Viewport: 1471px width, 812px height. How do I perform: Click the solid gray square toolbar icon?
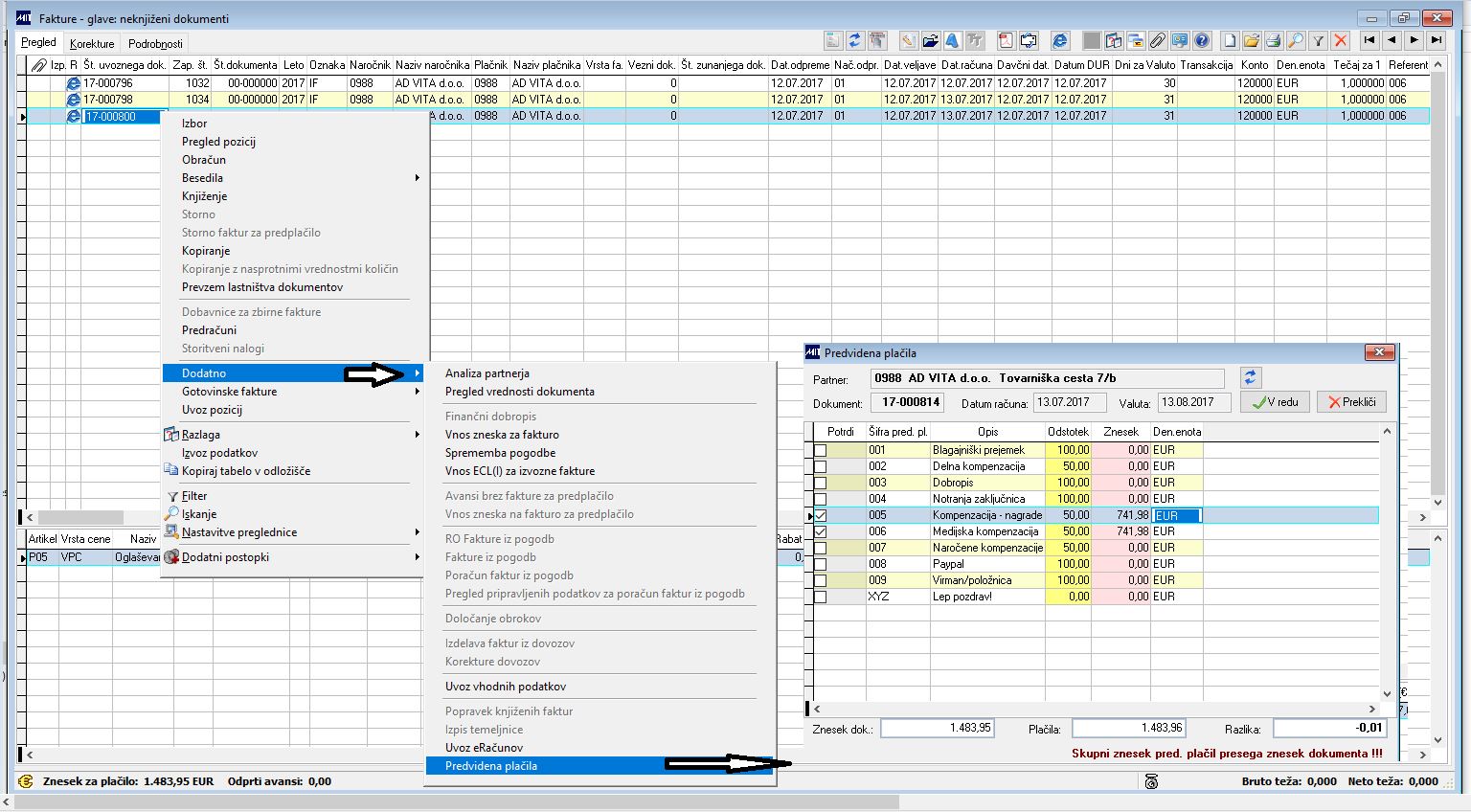coord(1092,40)
